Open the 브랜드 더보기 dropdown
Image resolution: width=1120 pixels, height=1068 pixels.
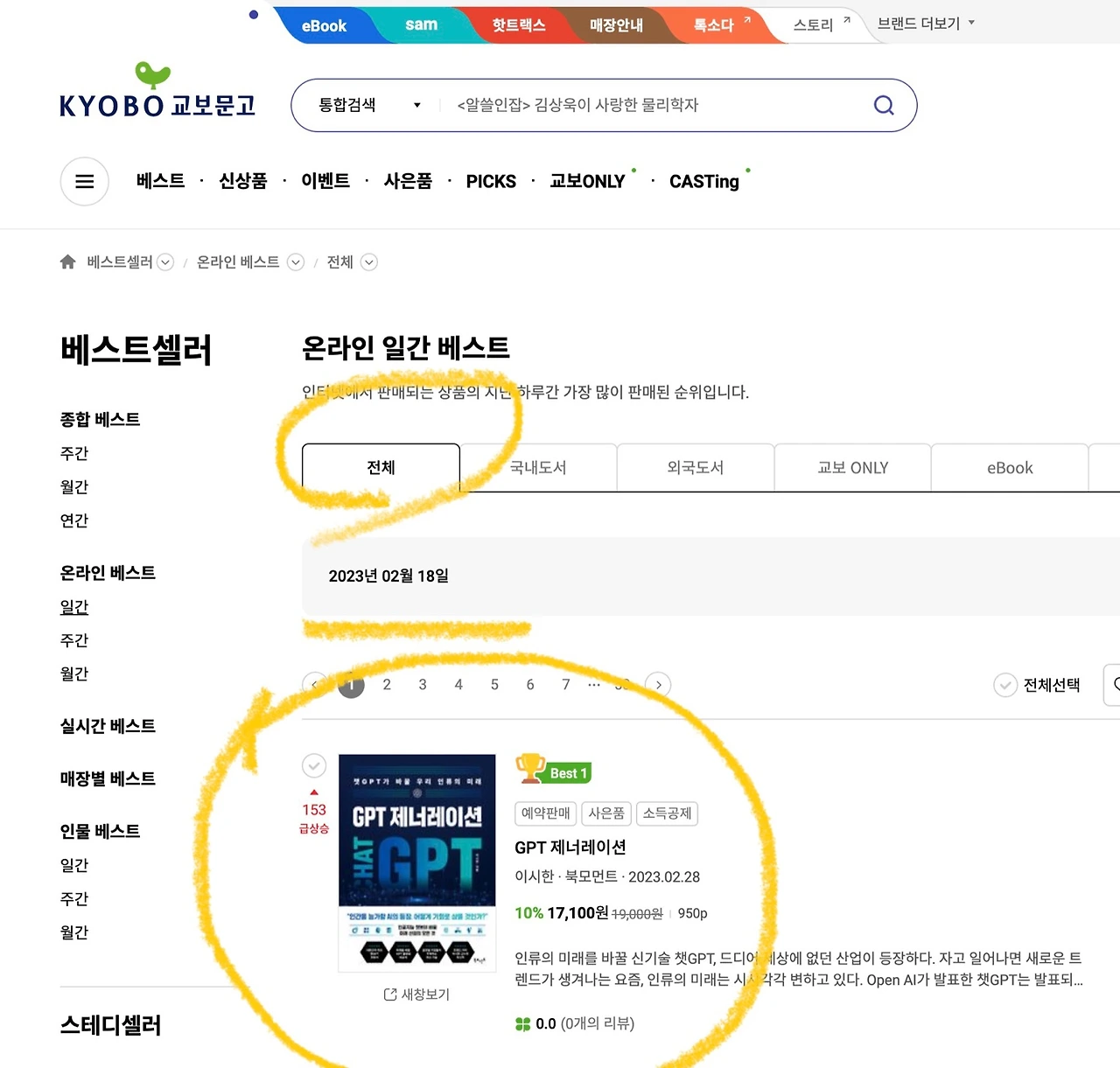(926, 24)
